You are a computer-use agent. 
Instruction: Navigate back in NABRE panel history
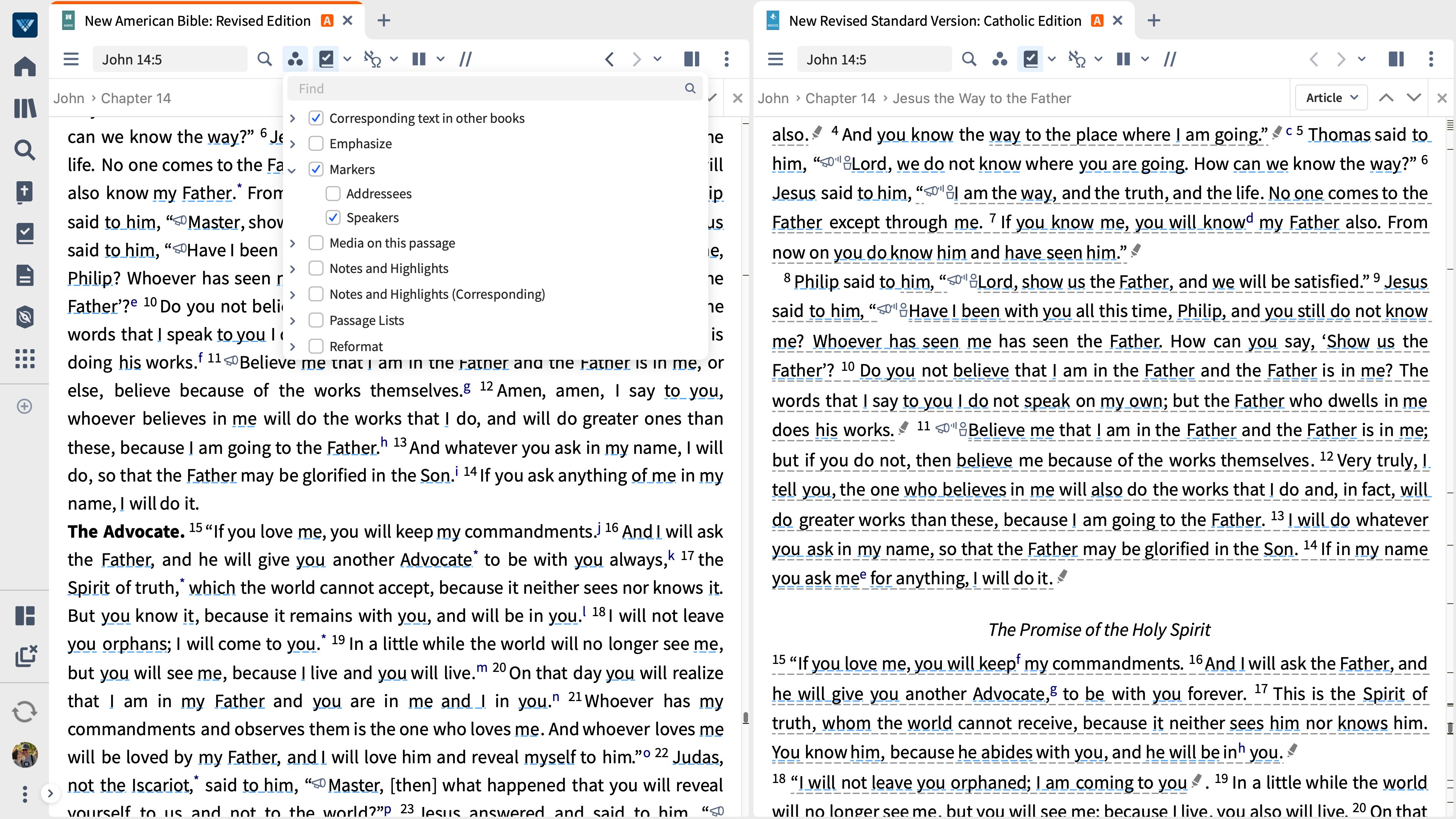(x=609, y=59)
